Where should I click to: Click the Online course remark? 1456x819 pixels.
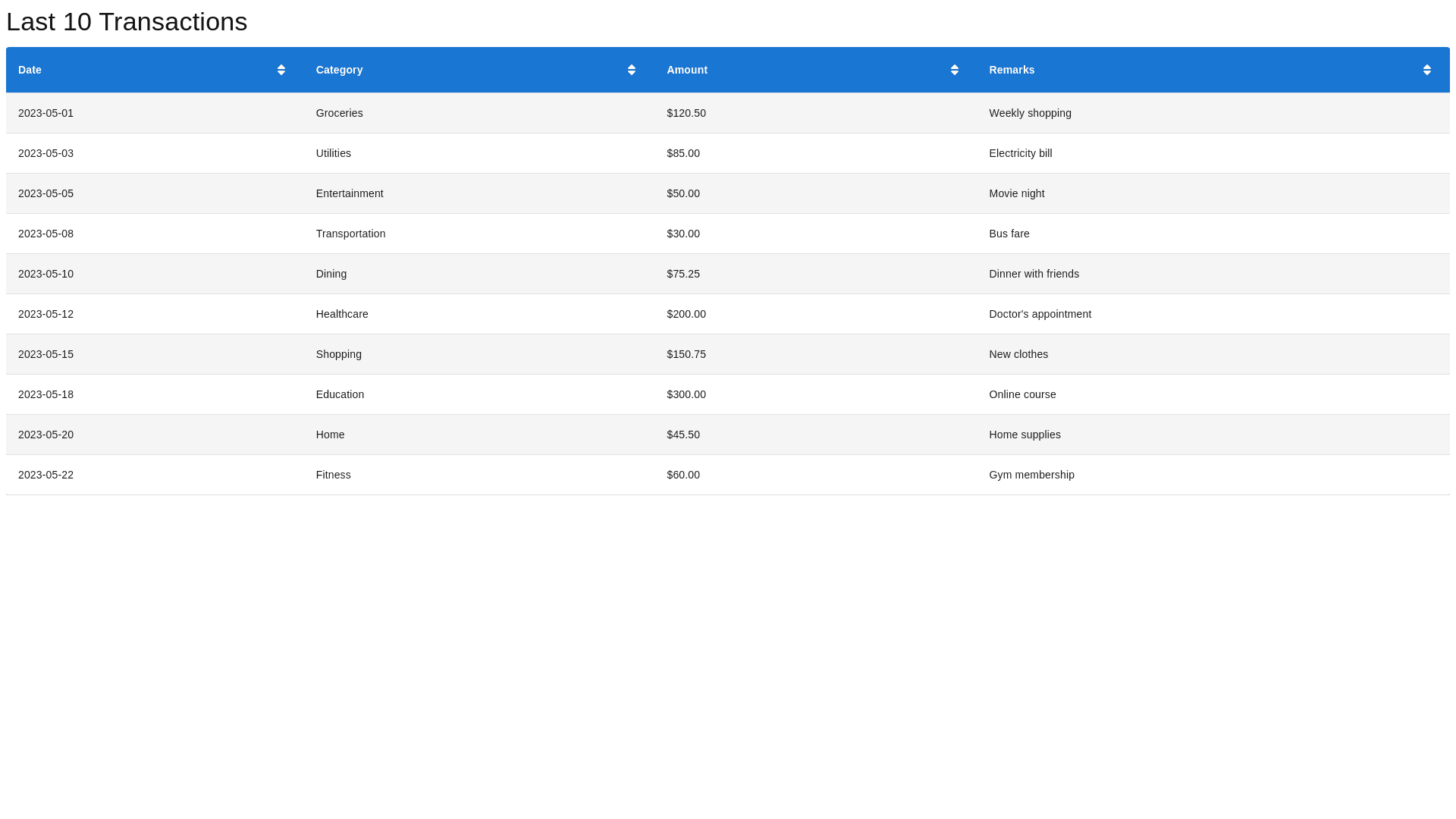(x=1022, y=394)
